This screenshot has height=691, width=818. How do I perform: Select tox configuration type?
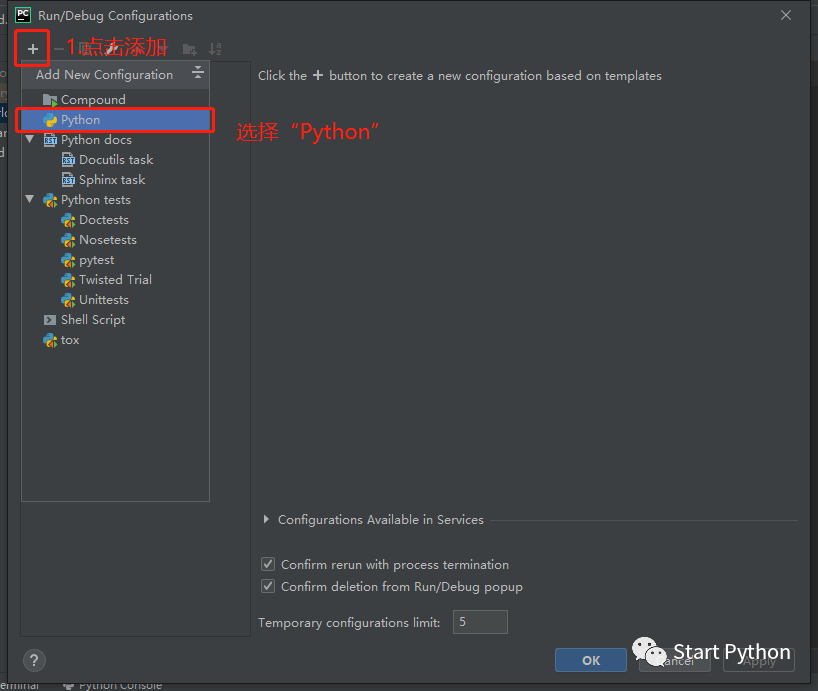[70, 340]
